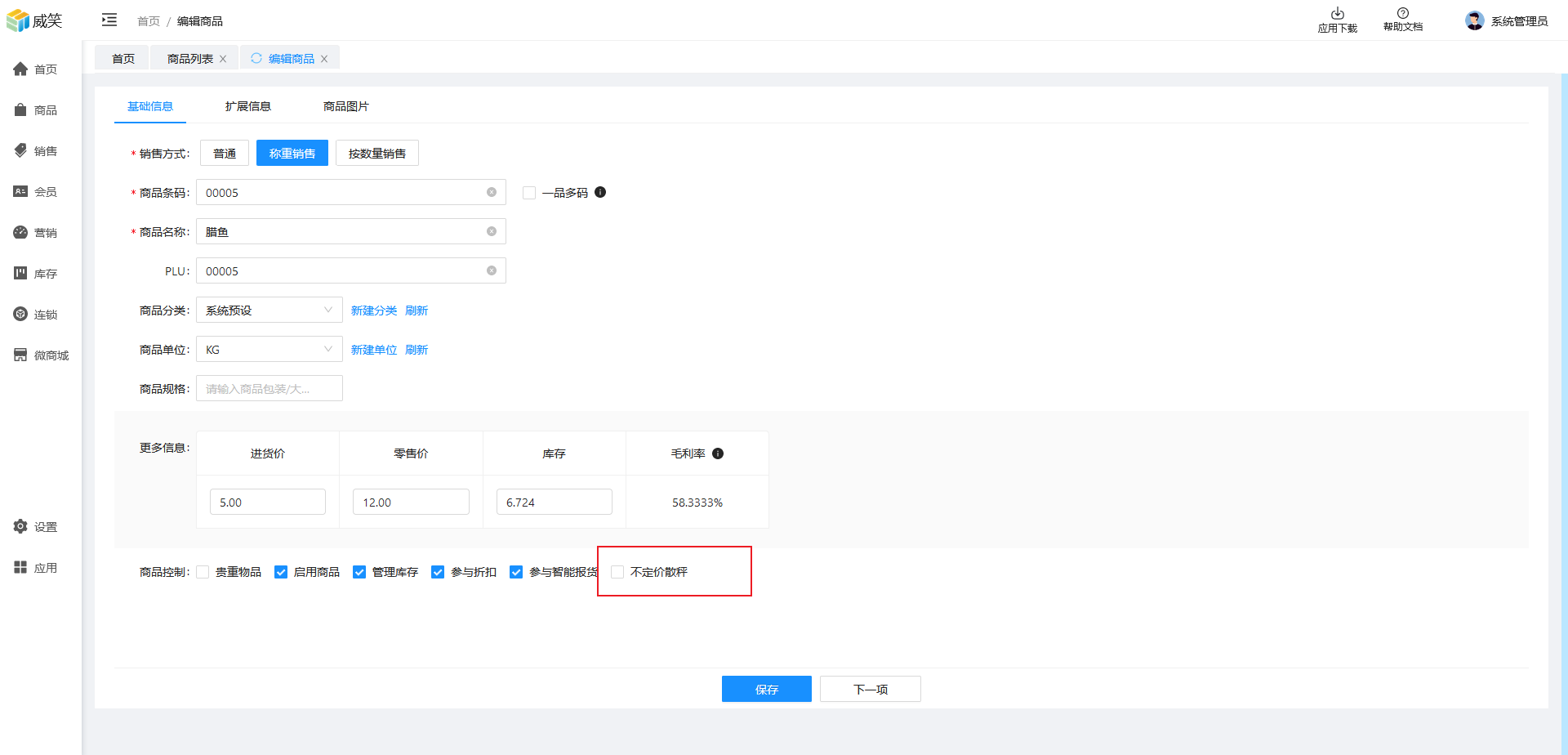Viewport: 1568px width, 755px height.
Task: Open the 系统管理员 user menu
Action: (x=1507, y=21)
